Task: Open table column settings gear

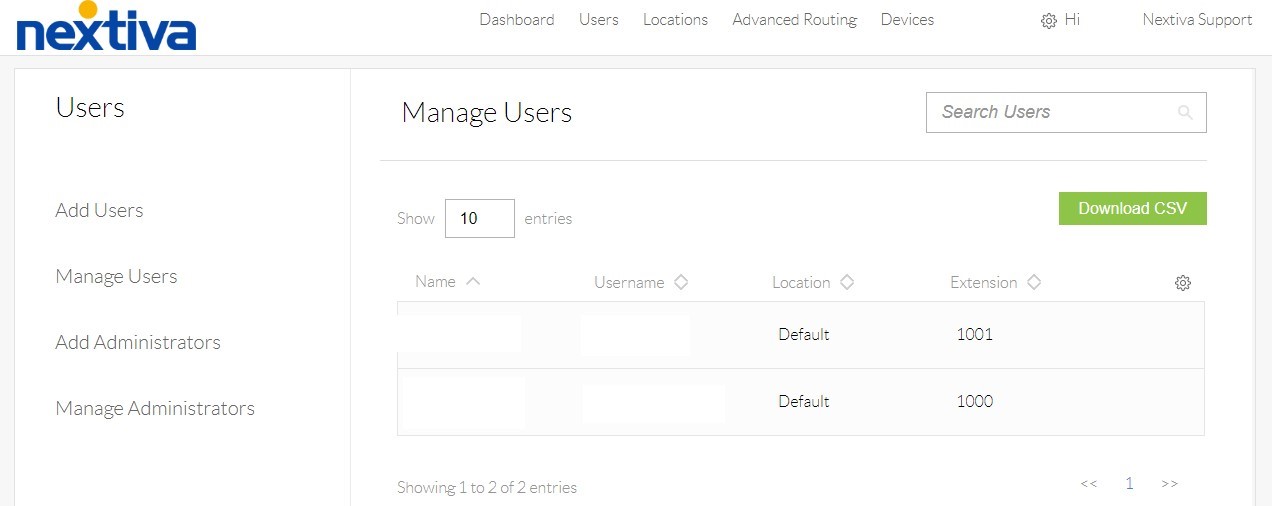Action: (x=1182, y=283)
